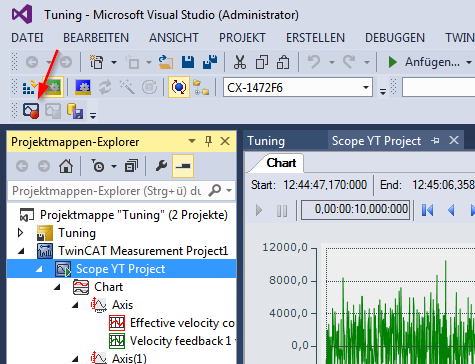Click Home icon in Projektmappen-Explorer
The width and height of the screenshot is (475, 364).
click(66, 166)
